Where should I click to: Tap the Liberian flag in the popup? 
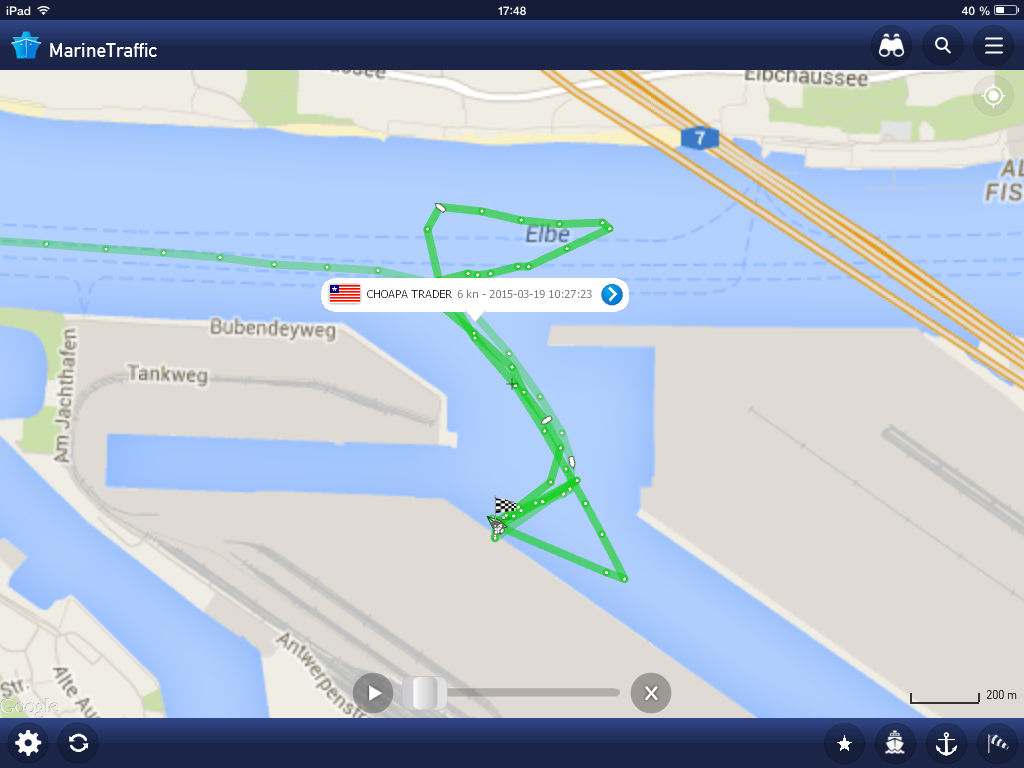point(345,294)
